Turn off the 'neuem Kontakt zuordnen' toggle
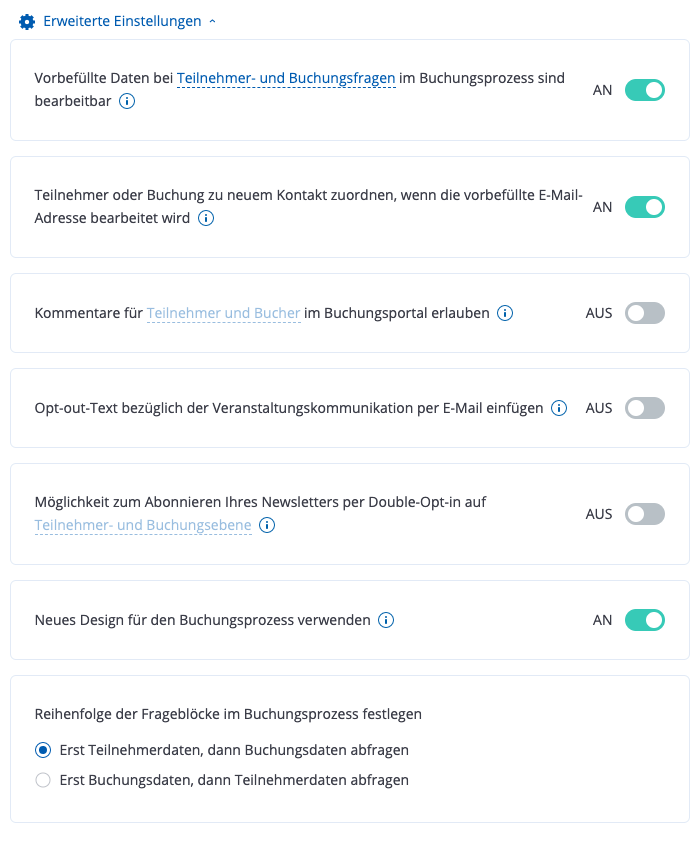Screen dimensions: 700x846 click(644, 207)
